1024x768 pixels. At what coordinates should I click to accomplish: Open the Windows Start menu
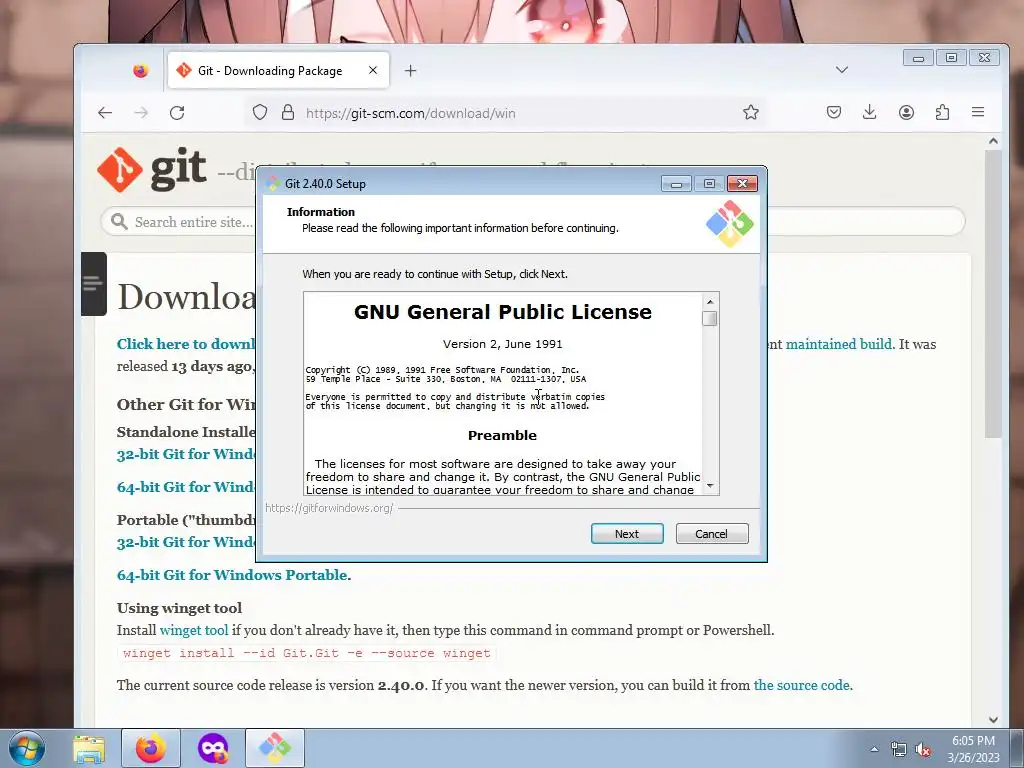[27, 748]
